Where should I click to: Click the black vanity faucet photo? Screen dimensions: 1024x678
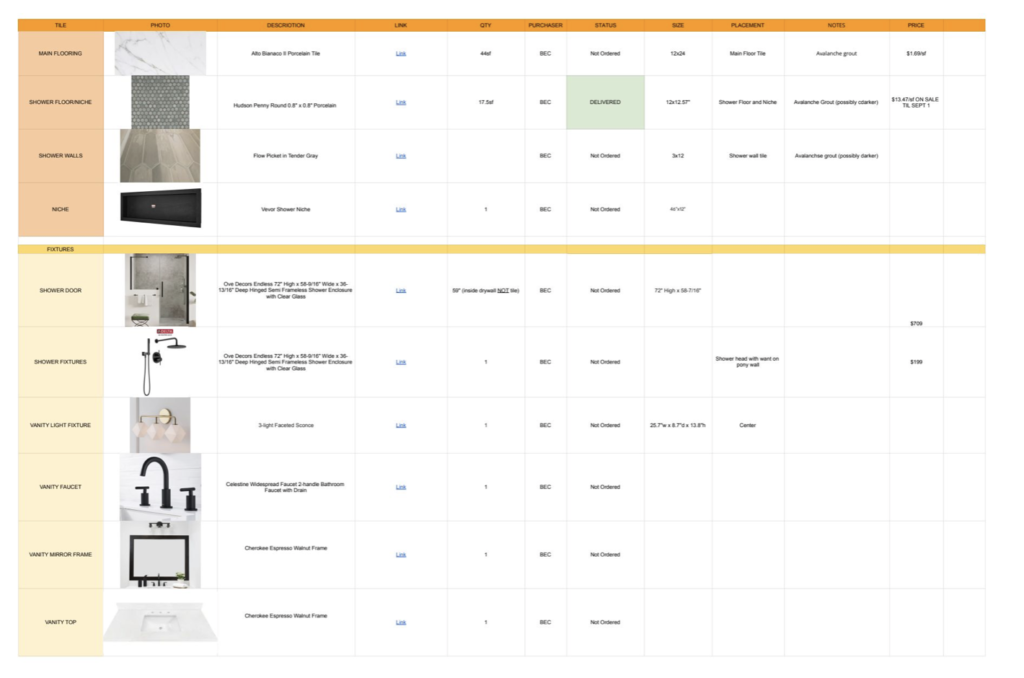pos(160,486)
